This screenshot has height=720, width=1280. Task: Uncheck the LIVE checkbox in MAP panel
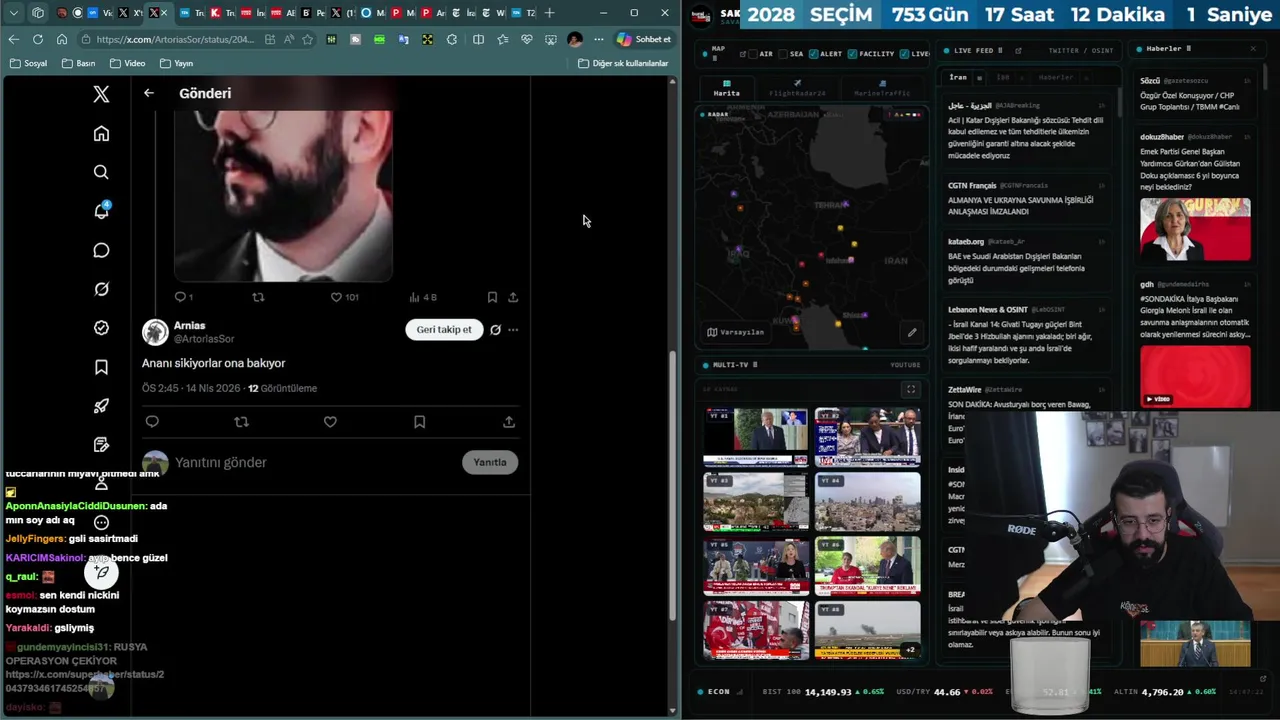(x=904, y=53)
